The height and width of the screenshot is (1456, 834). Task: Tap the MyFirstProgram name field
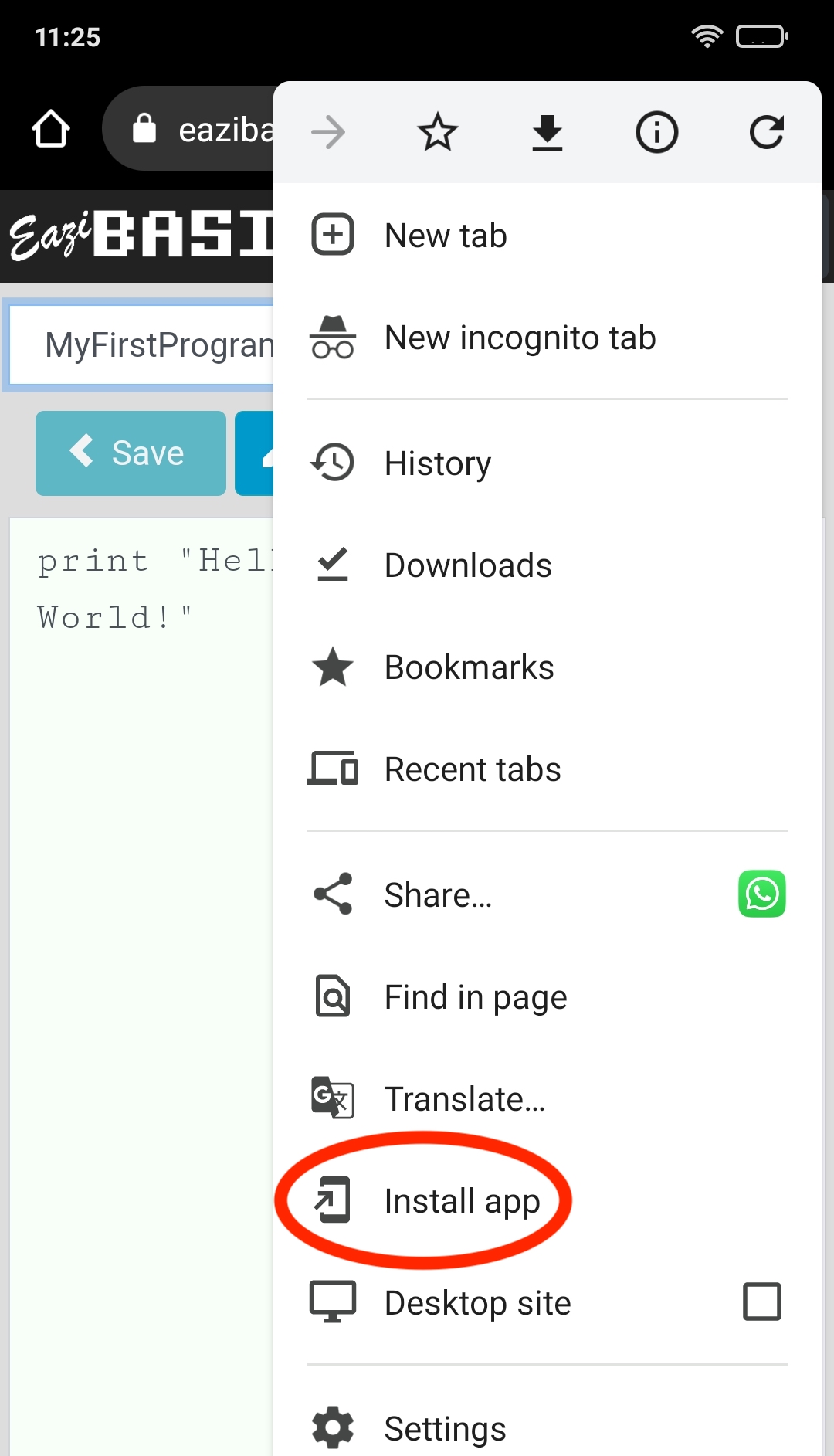pos(147,345)
